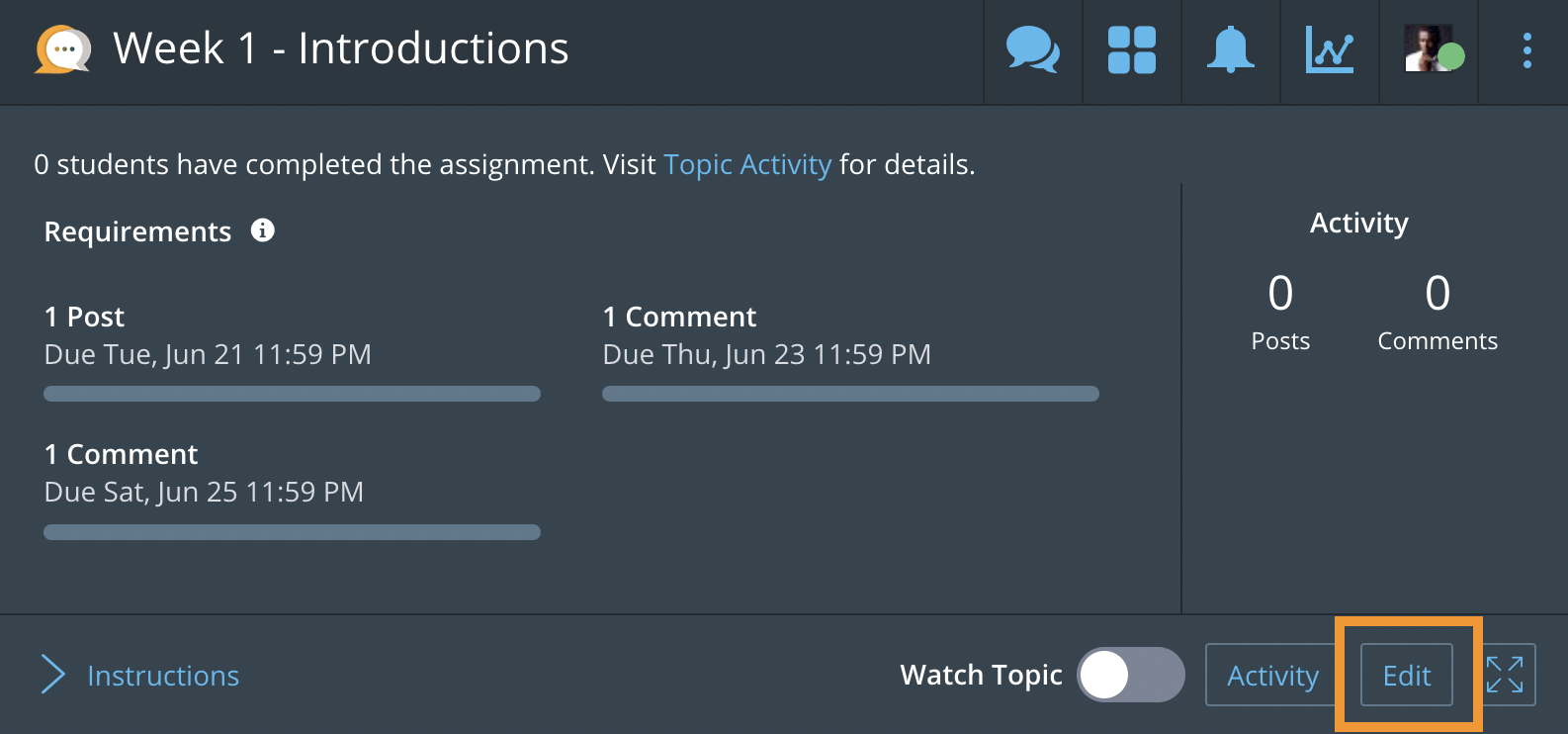Toggle the Watch Topic switch
Image resolution: width=1568 pixels, height=734 pixels.
click(1131, 675)
